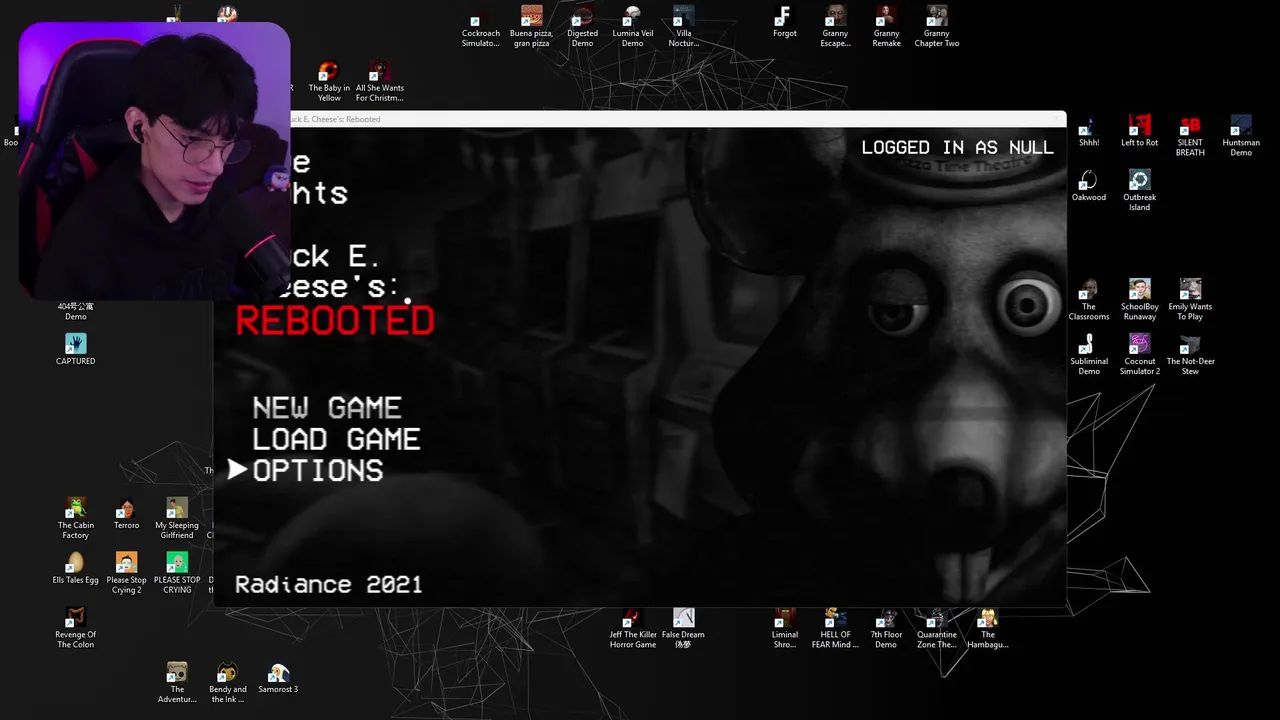Open the Huntsman Demo desktop icon
Viewport: 1280px width, 720px height.
click(x=1241, y=137)
